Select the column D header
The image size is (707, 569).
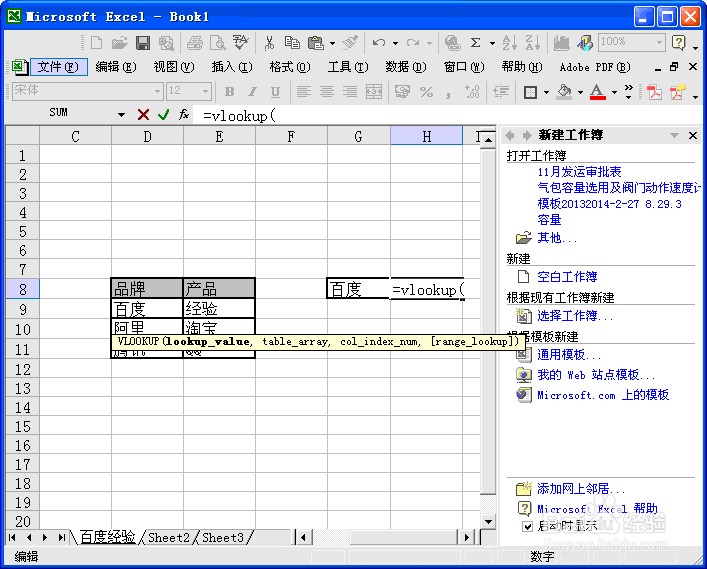point(147,136)
